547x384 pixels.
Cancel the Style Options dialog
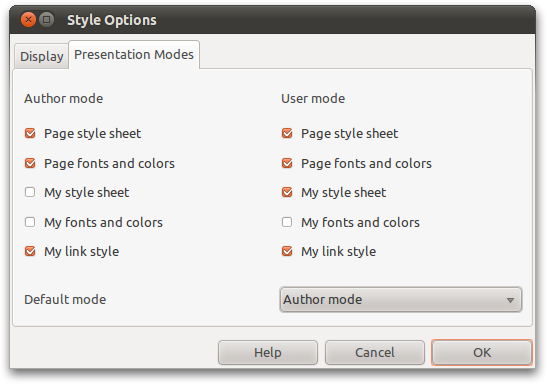click(375, 352)
